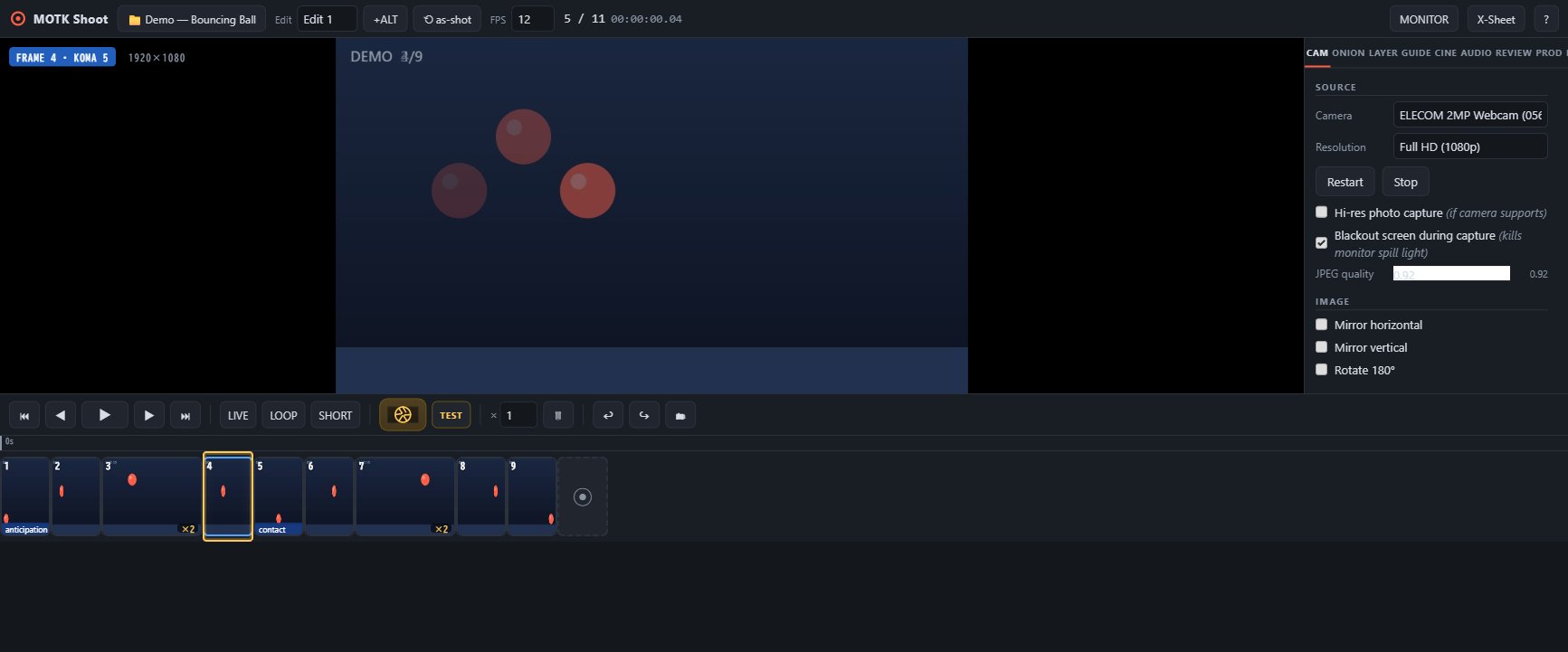Jump to last frame
The image size is (1568, 652).
coord(185,415)
